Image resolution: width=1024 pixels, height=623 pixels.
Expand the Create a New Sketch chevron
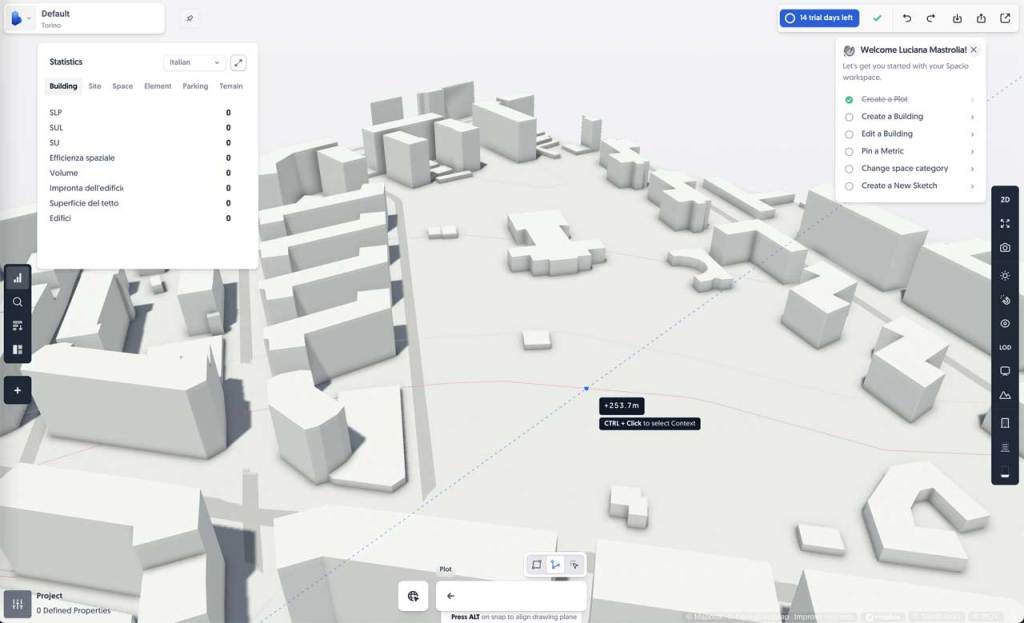click(x=972, y=186)
